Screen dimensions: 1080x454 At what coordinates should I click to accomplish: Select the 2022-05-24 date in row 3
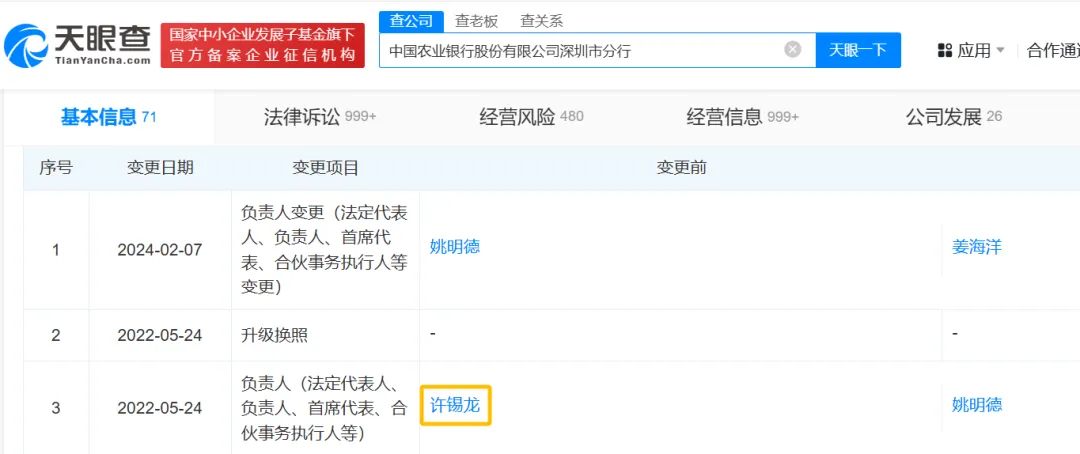tap(160, 408)
